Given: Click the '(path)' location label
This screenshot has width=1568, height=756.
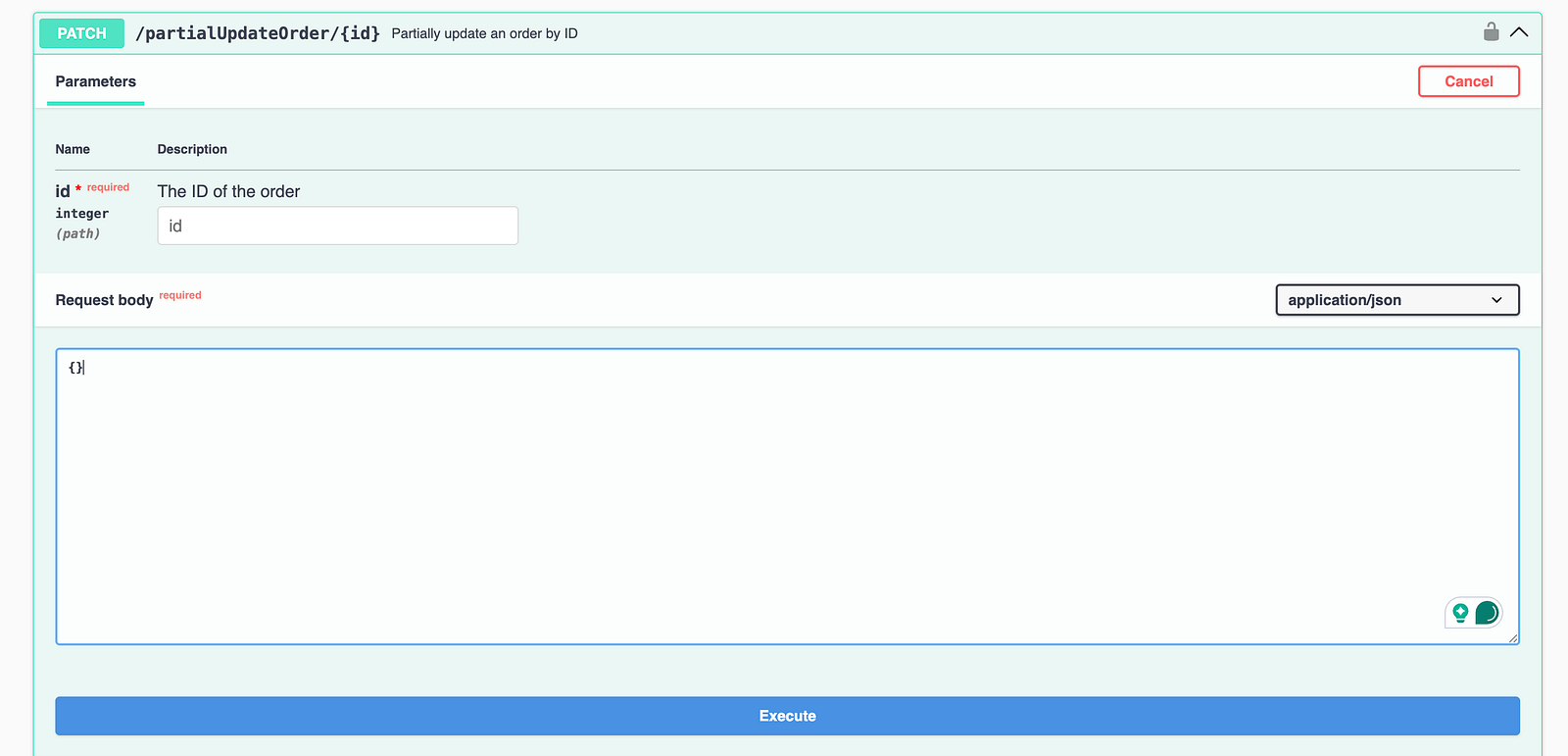Looking at the screenshot, I should (x=78, y=233).
